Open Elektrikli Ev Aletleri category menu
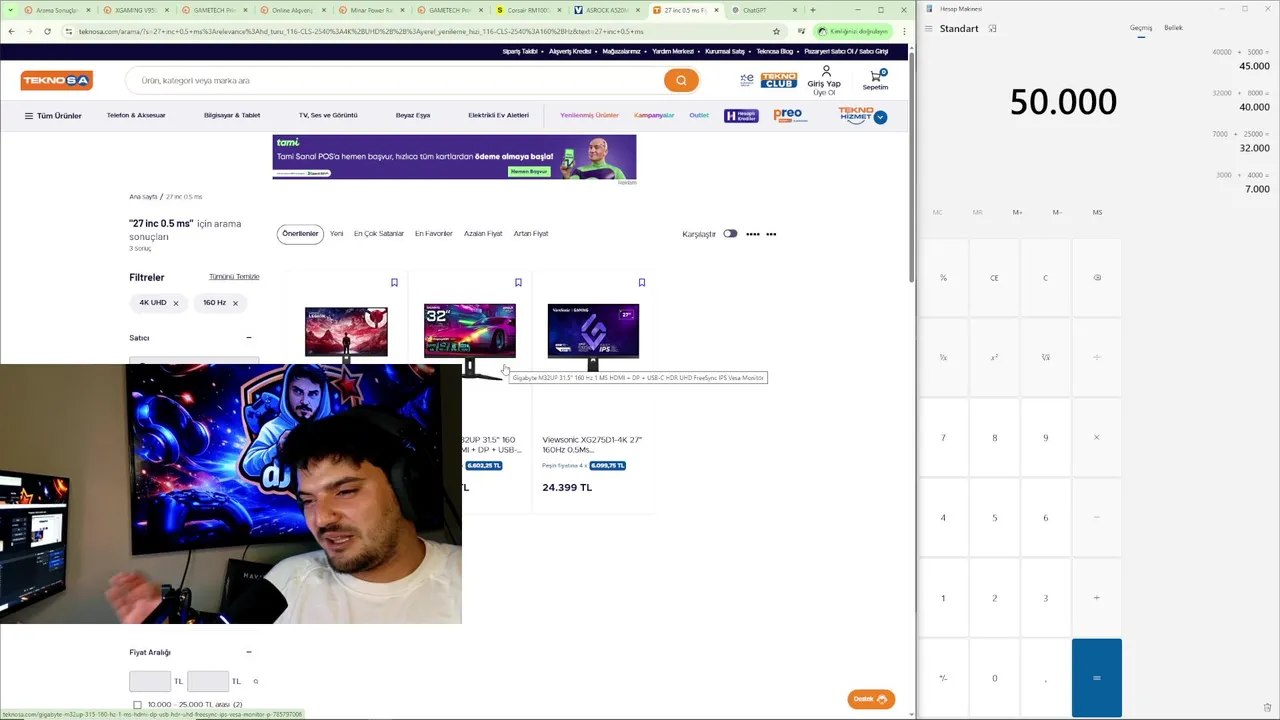 (498, 115)
